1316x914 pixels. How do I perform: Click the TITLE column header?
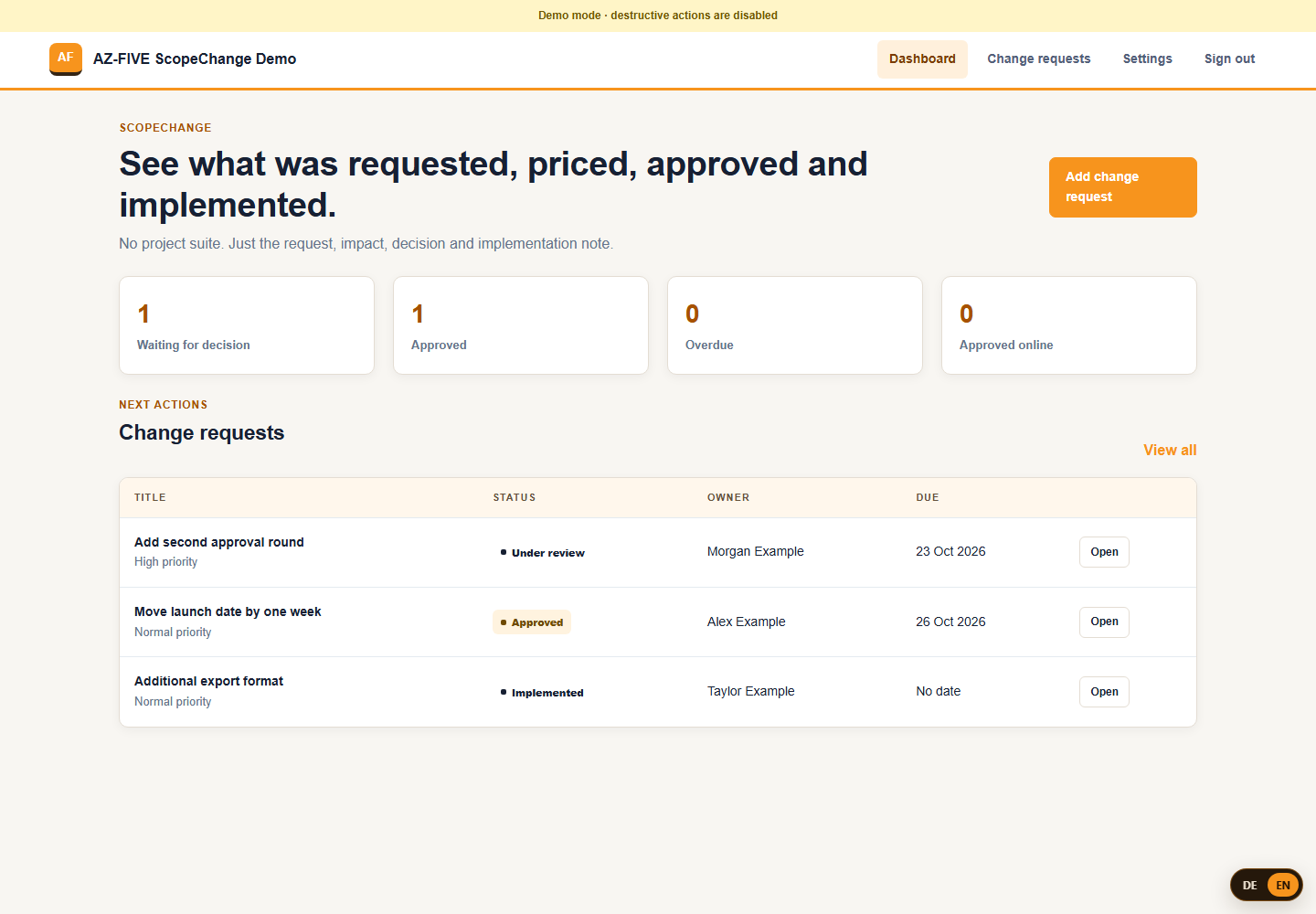tap(150, 497)
